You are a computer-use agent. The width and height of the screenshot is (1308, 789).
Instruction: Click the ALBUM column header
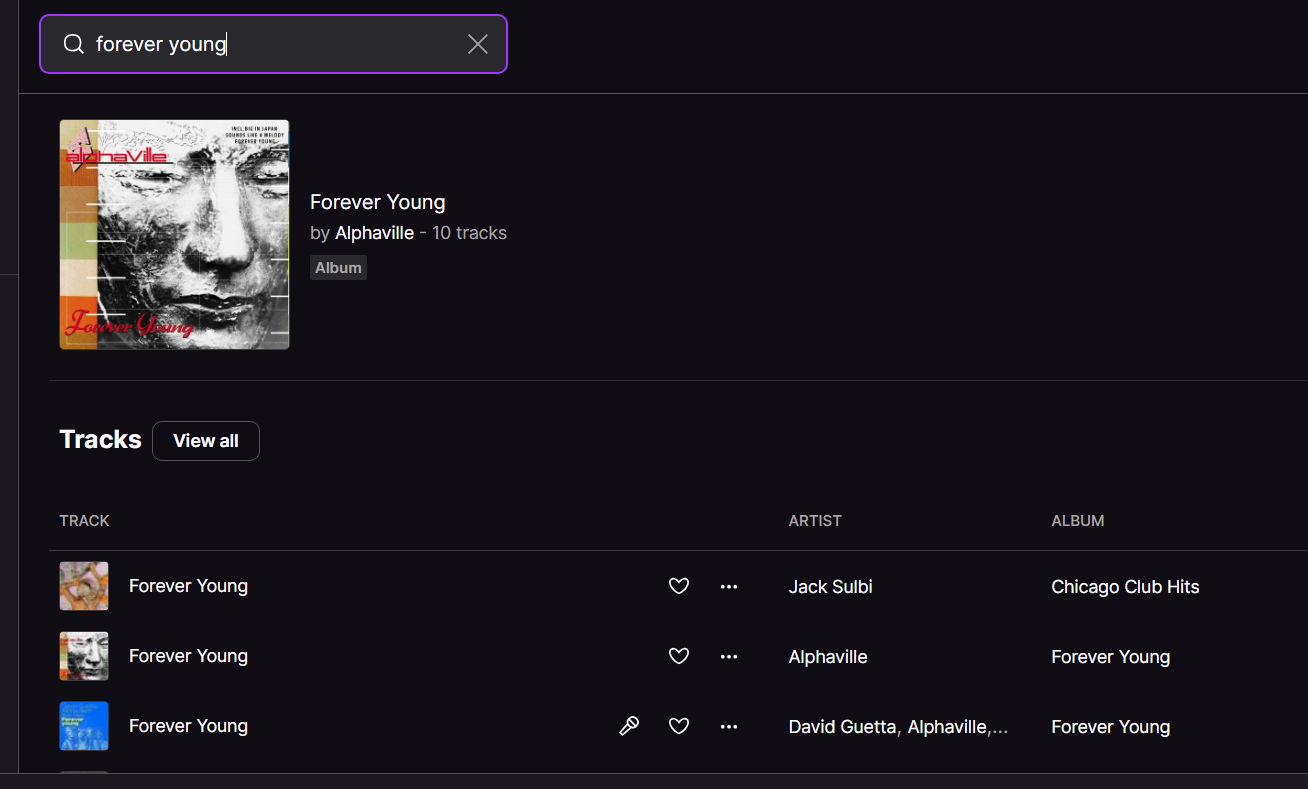click(x=1078, y=521)
